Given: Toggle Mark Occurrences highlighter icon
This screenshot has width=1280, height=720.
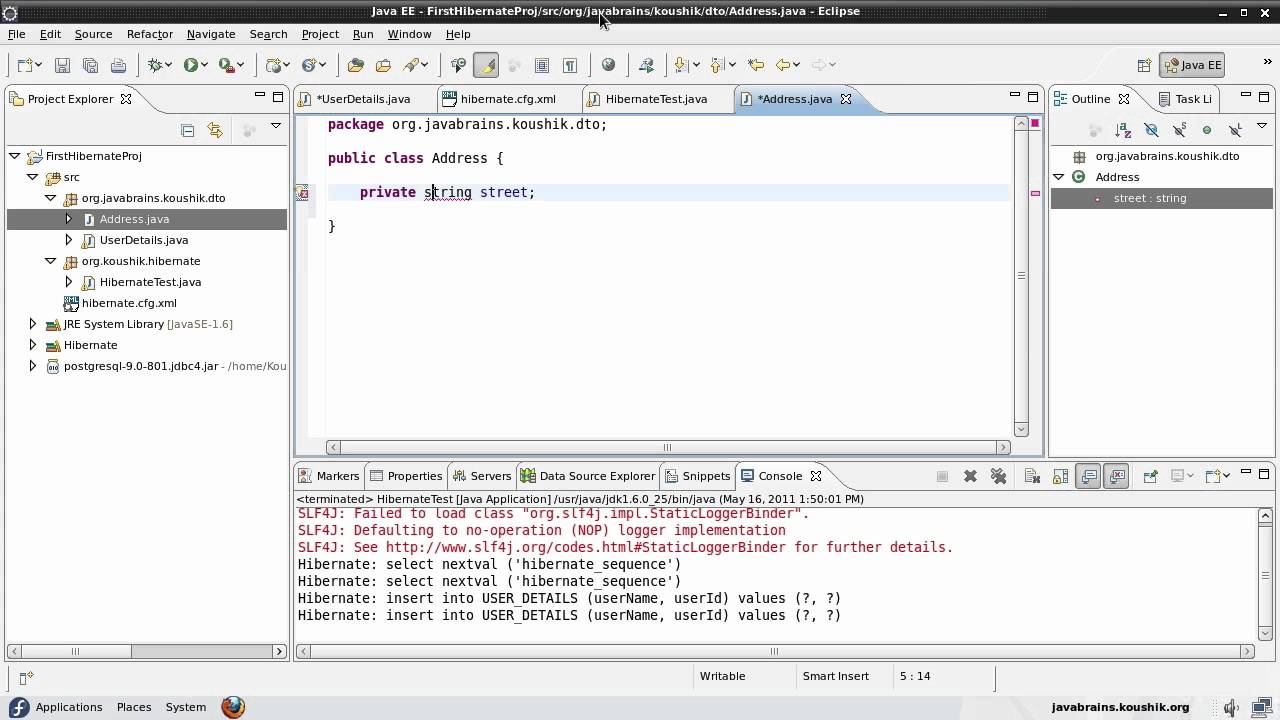Looking at the screenshot, I should pos(486,65).
